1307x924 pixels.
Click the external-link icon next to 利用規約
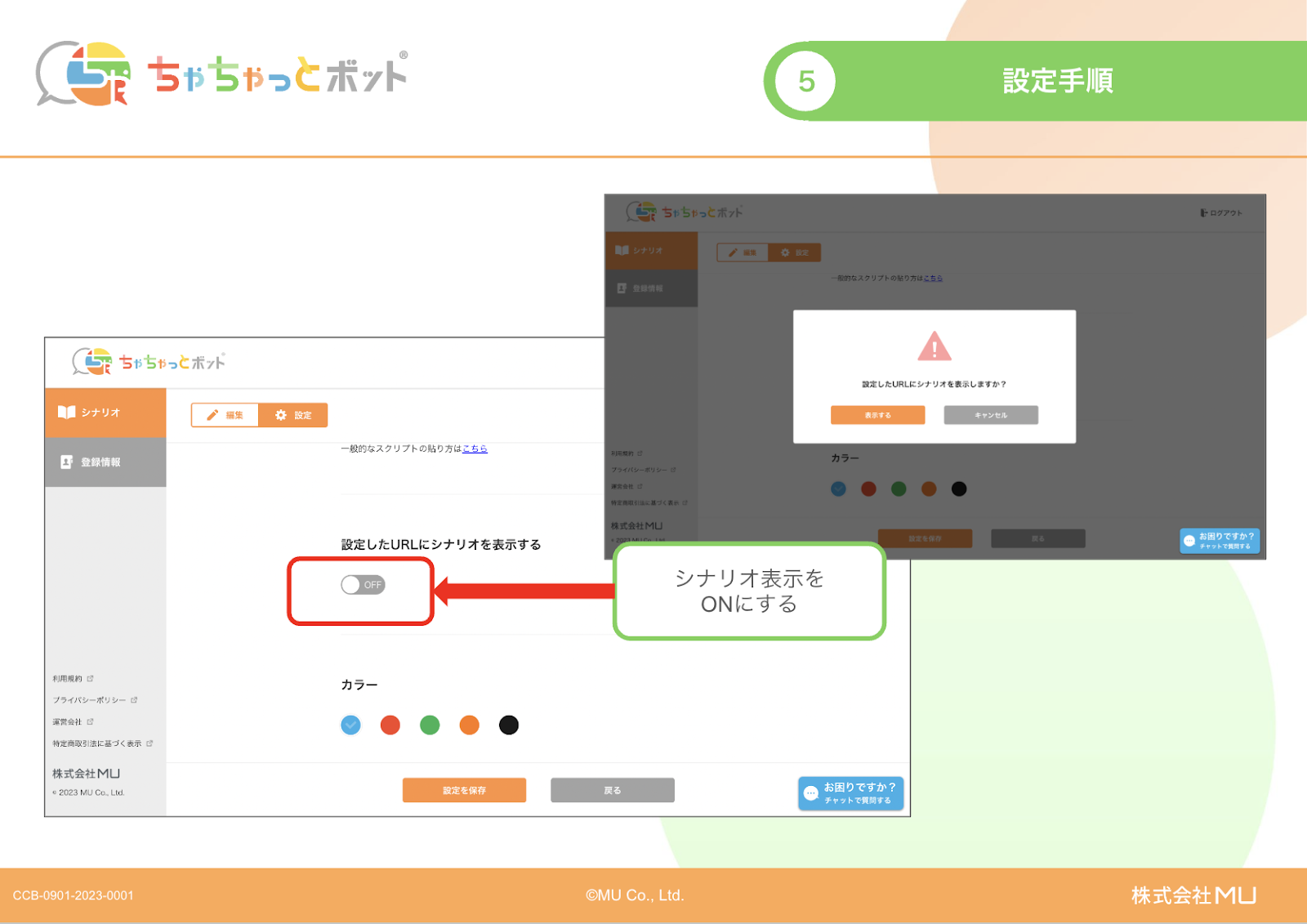(91, 679)
